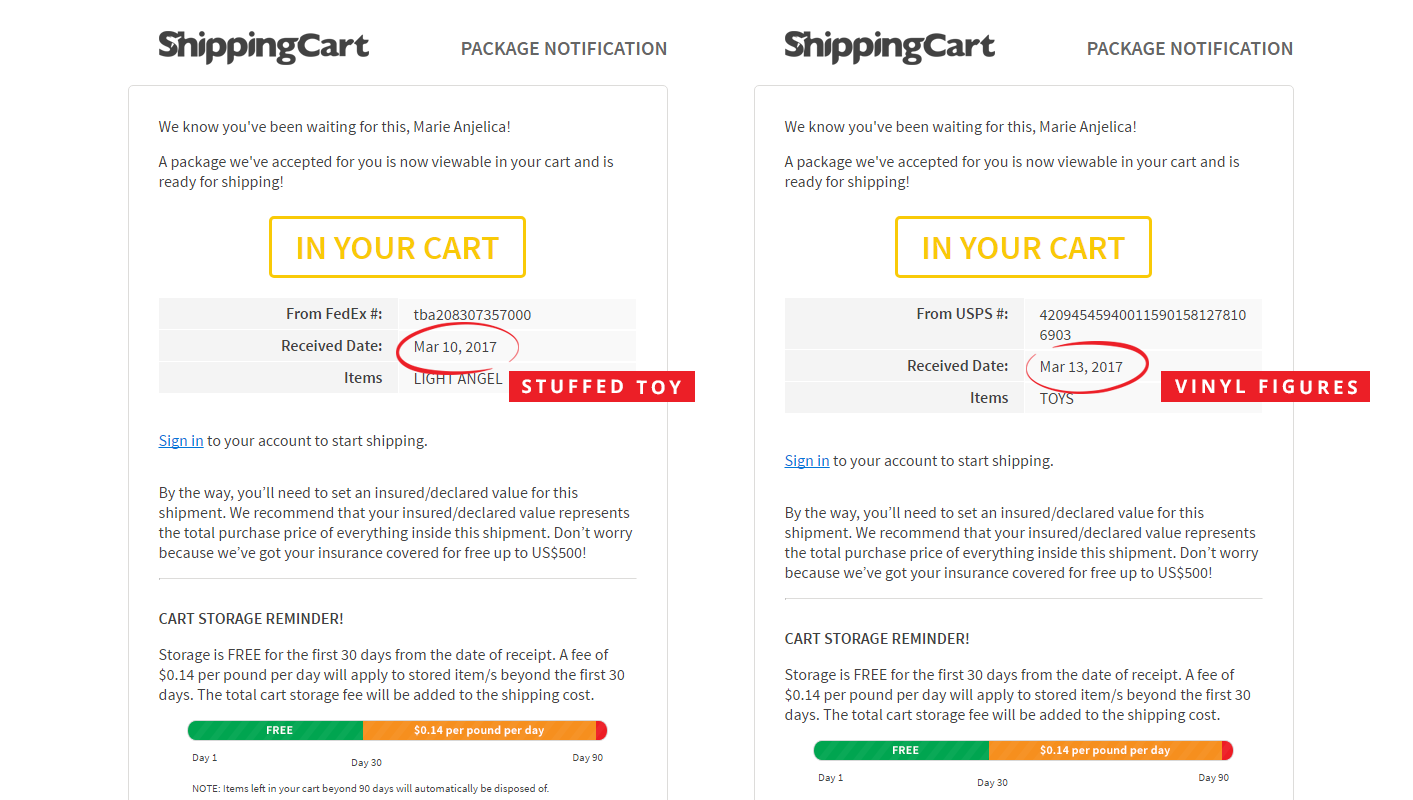Click the green FREE segment on left storage bar
The height and width of the screenshot is (800, 1413).
[x=276, y=730]
